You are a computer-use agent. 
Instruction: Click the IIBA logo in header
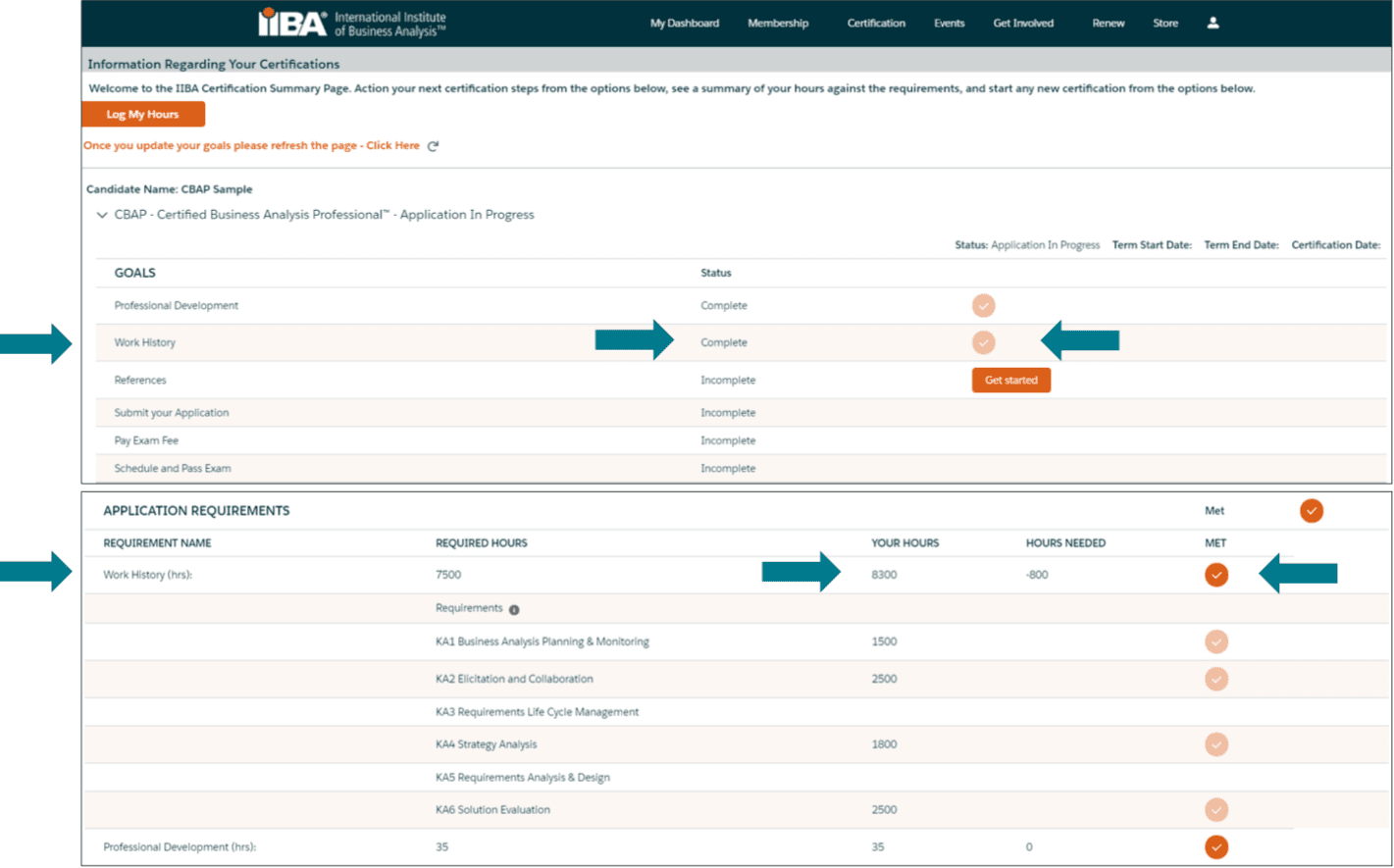point(351,23)
